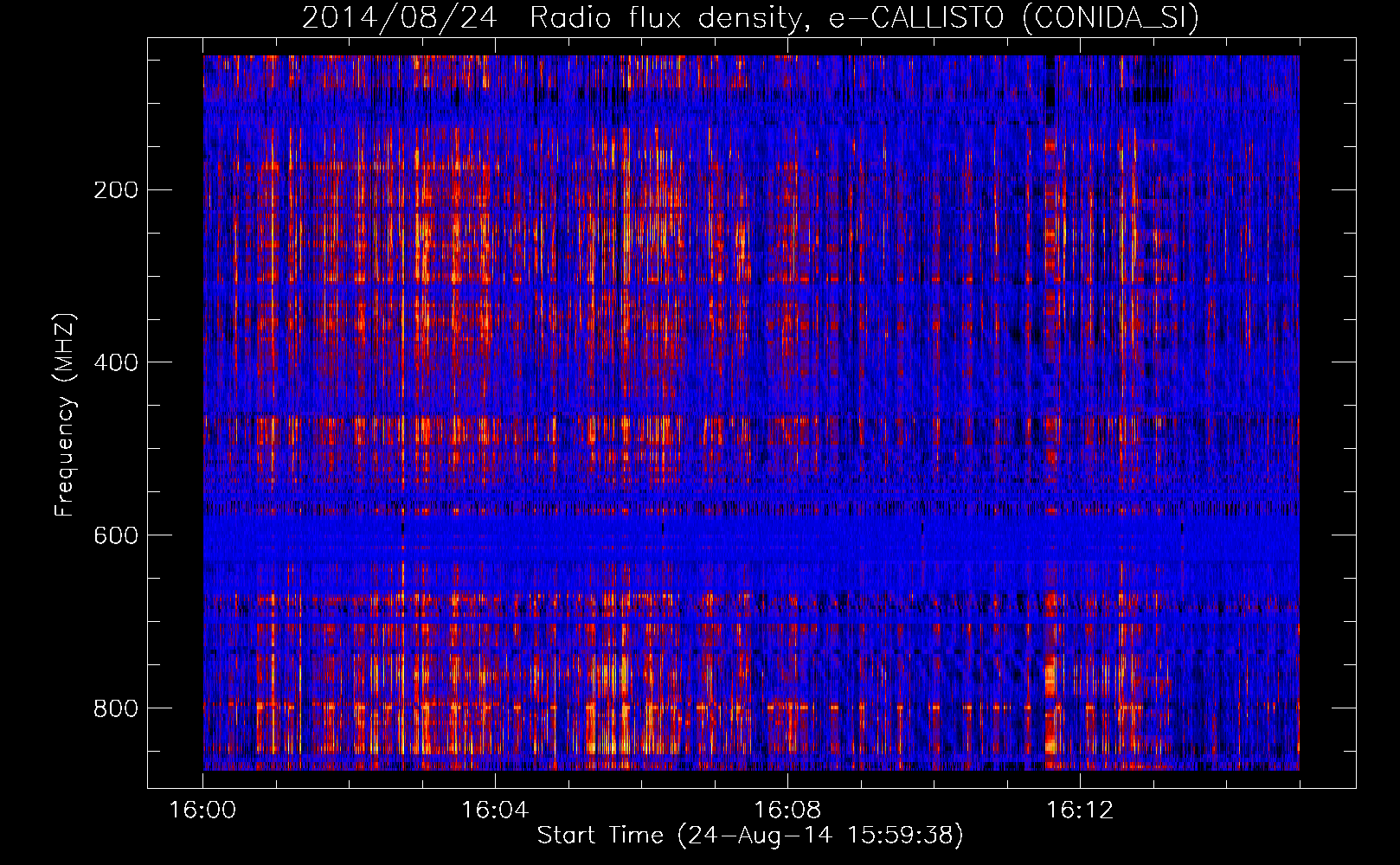Viewport: 1400px width, 865px height.
Task: Click the plot title '2014/08/24 Radio flux density'
Action: pyautogui.click(x=751, y=18)
